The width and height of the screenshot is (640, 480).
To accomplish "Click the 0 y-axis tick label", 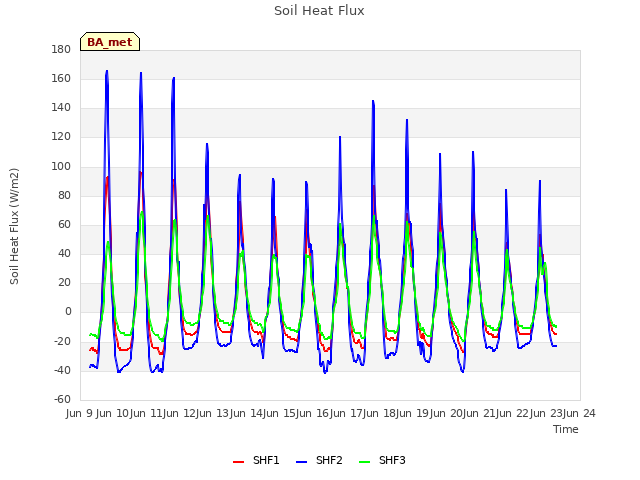I will [x=68, y=312].
